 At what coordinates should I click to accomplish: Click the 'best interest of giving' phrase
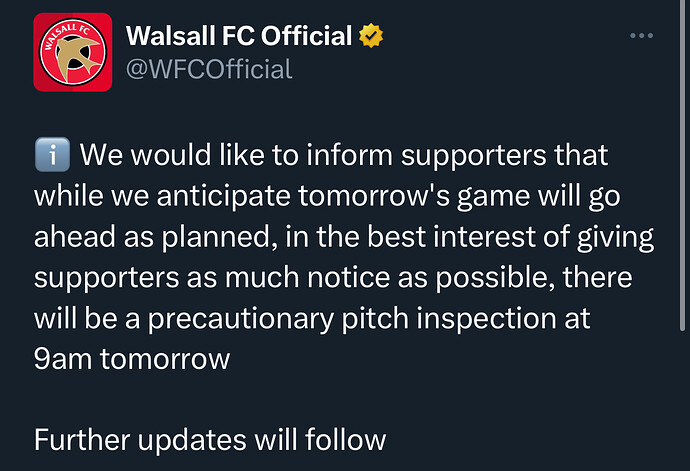(x=510, y=238)
